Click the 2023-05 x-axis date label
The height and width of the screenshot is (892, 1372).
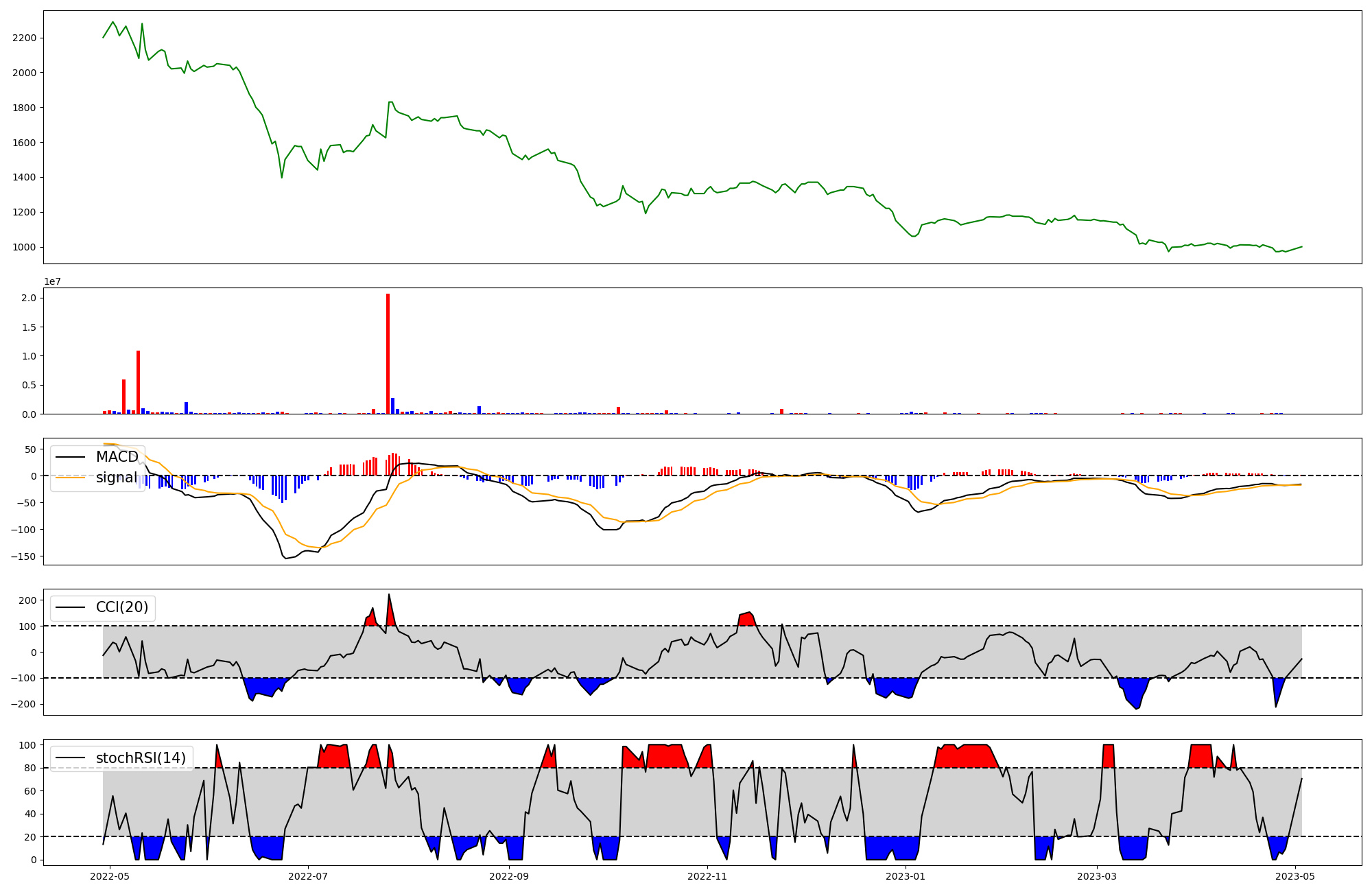(x=1295, y=876)
